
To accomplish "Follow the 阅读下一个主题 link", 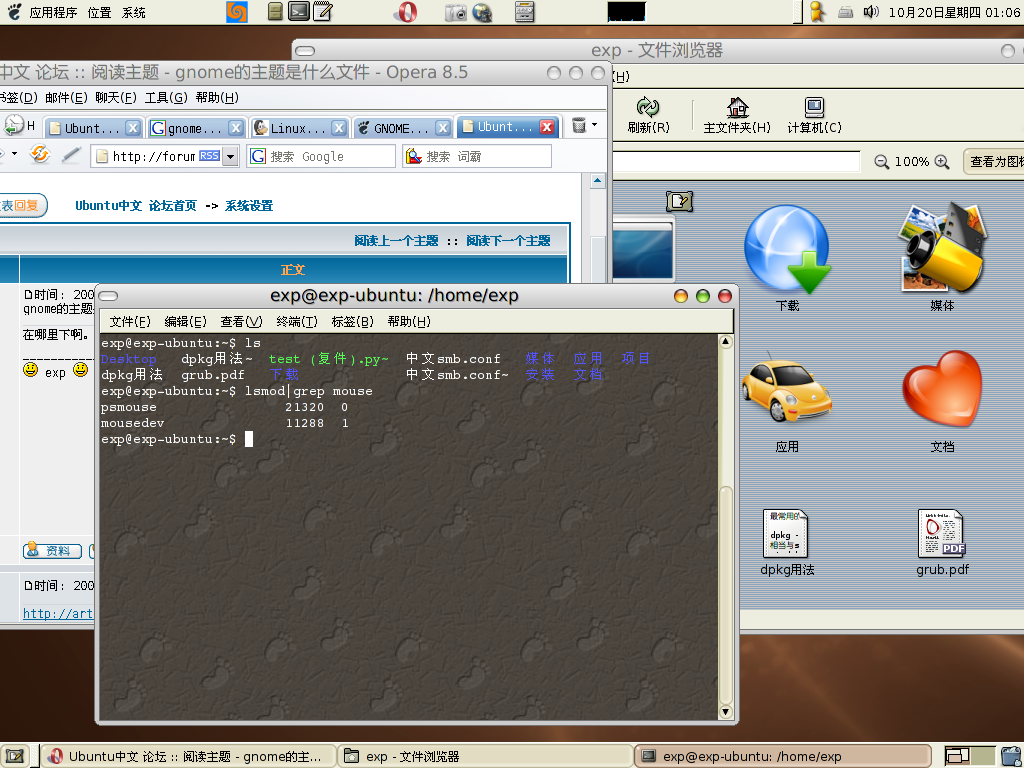I will [508, 241].
